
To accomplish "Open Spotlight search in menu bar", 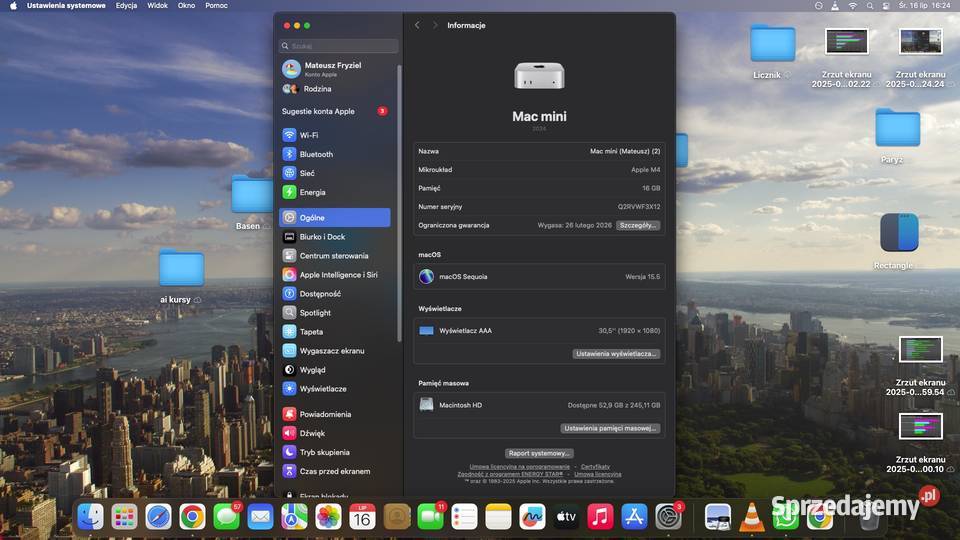I will (x=869, y=6).
